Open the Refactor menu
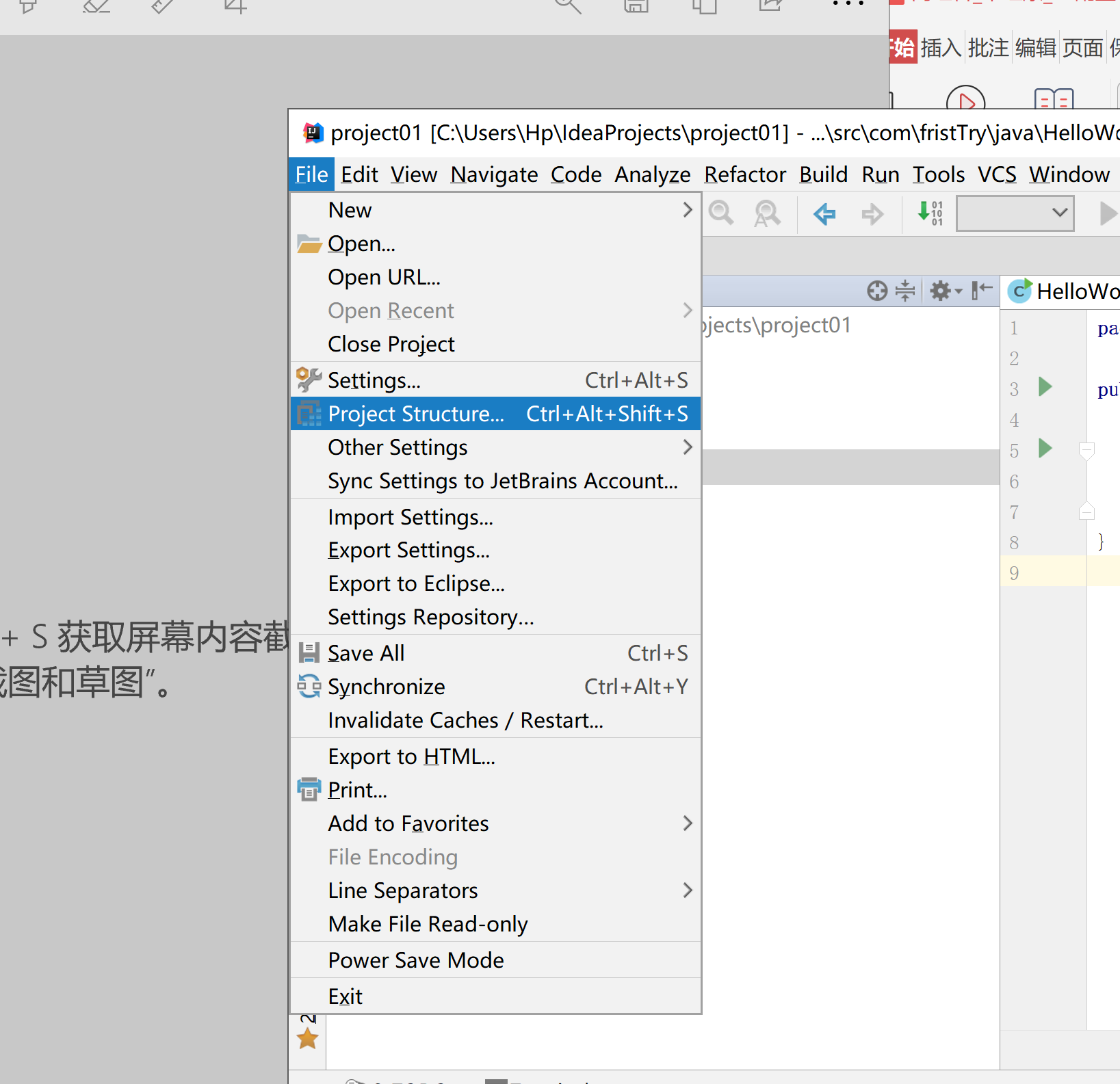This screenshot has width=1120, height=1084. point(745,174)
